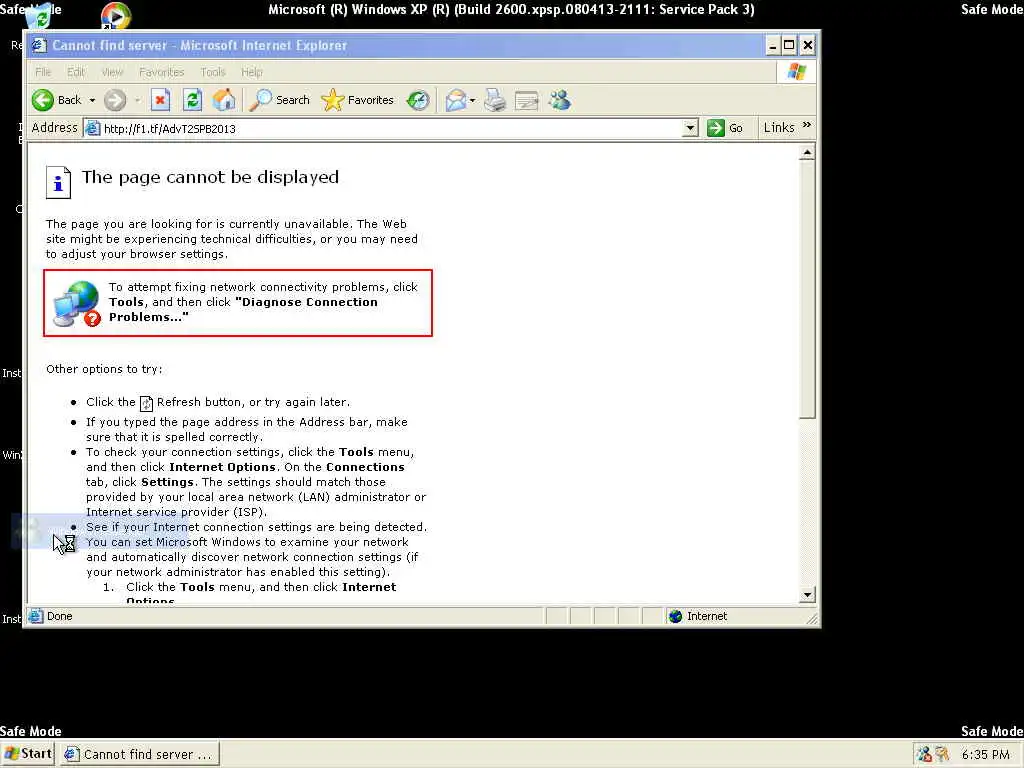Minimize the Internet Explorer window
This screenshot has width=1024, height=768.
pyautogui.click(x=773, y=45)
